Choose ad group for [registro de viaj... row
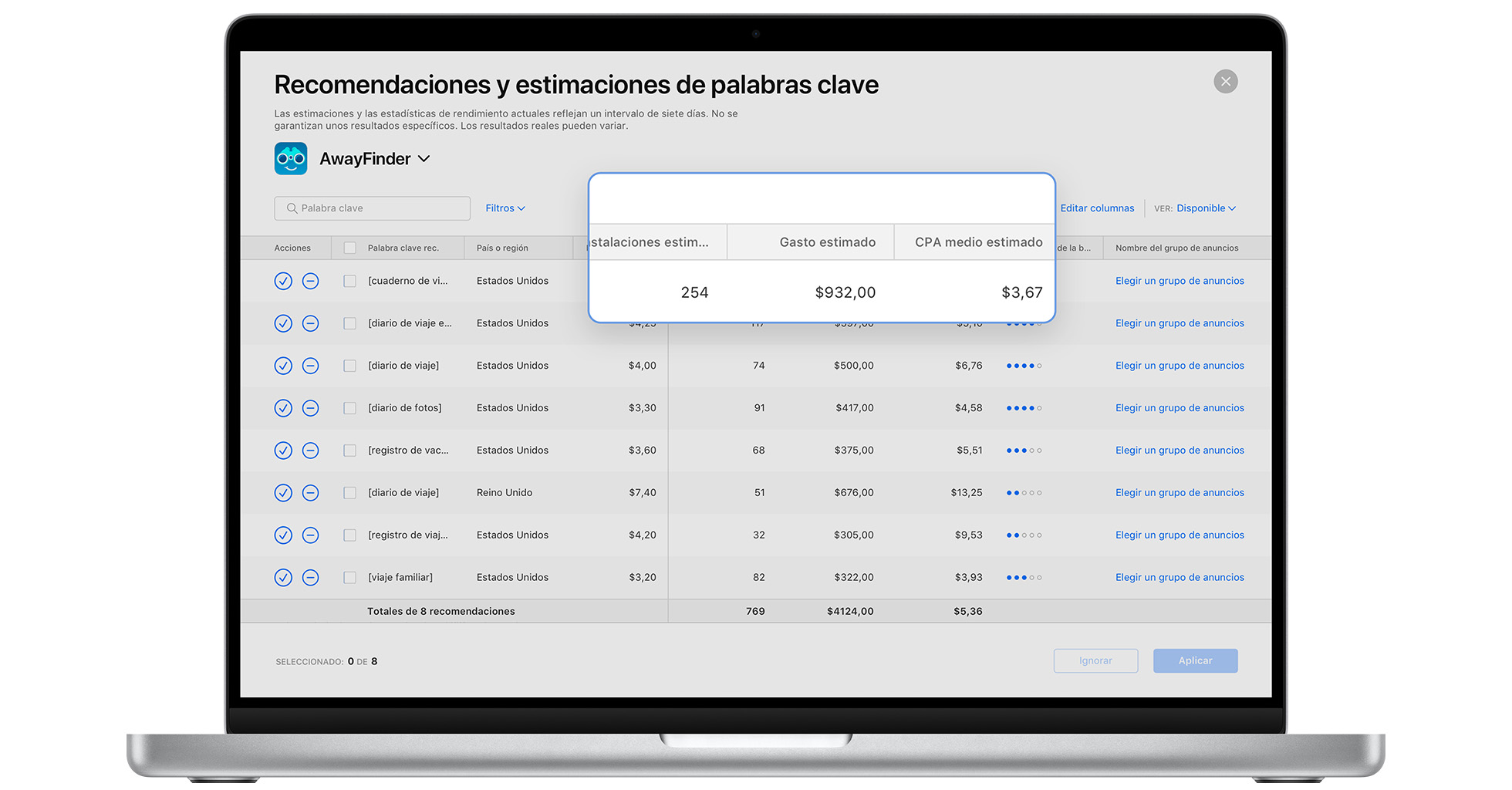 pos(1180,535)
